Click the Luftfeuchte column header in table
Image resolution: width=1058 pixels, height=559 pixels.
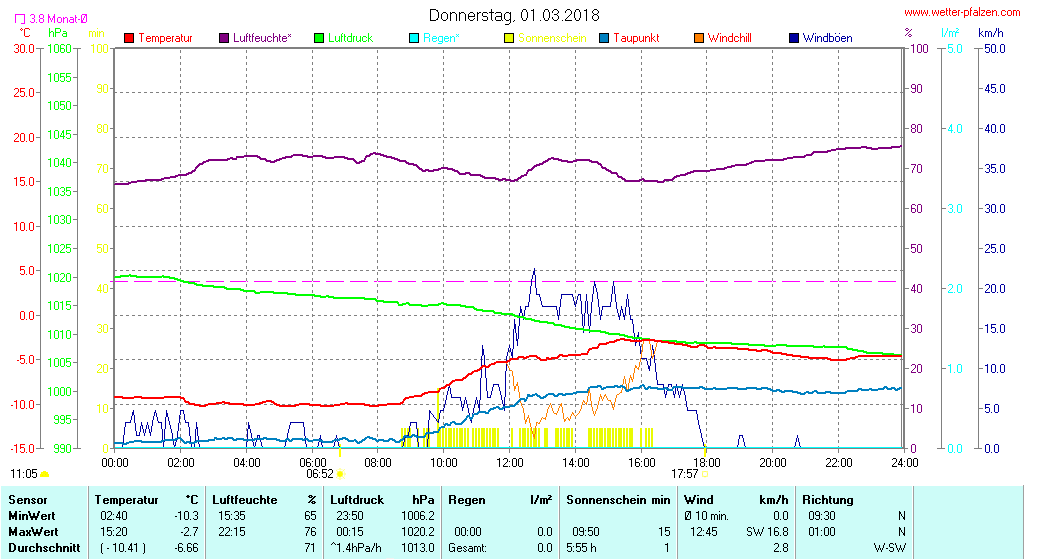tap(244, 500)
